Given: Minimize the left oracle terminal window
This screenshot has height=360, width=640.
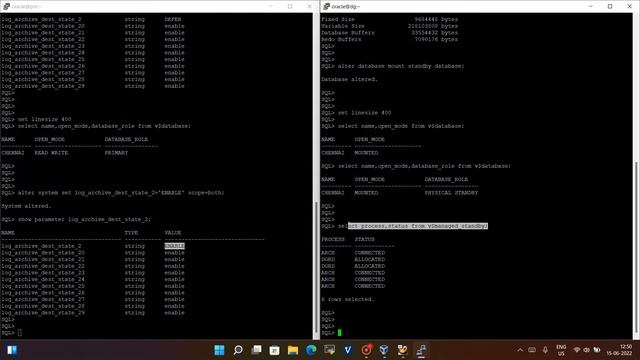Looking at the screenshot, I should 271,7.
